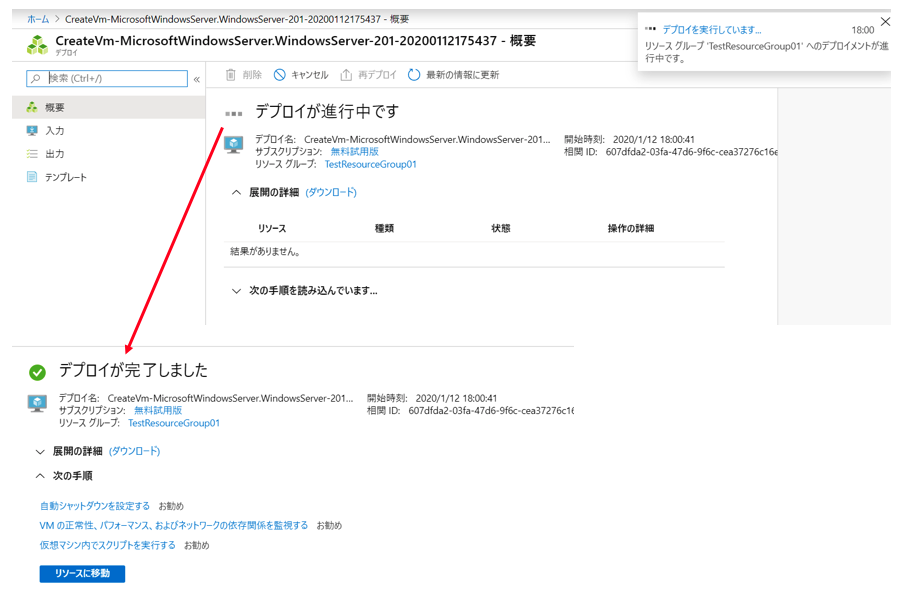Click 最新の情報に更新 refresh button
The height and width of the screenshot is (589, 898).
tap(454, 74)
